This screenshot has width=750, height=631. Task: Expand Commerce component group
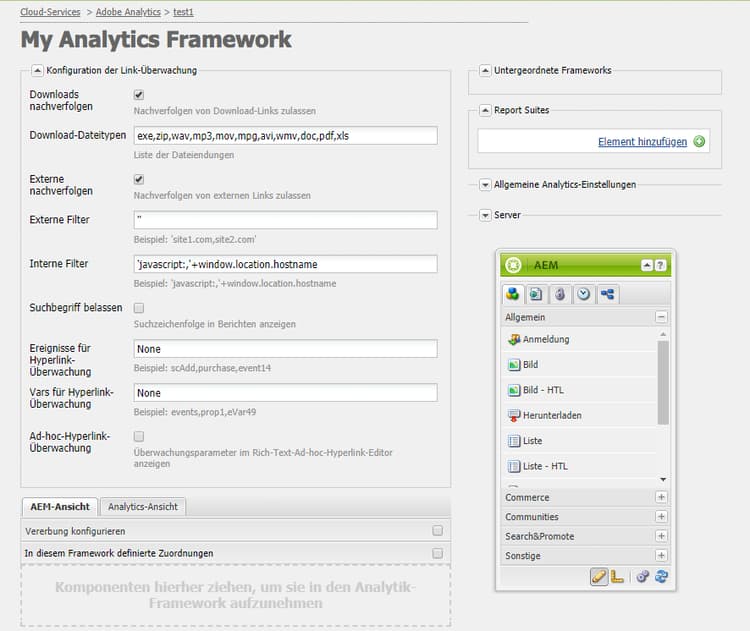point(661,498)
